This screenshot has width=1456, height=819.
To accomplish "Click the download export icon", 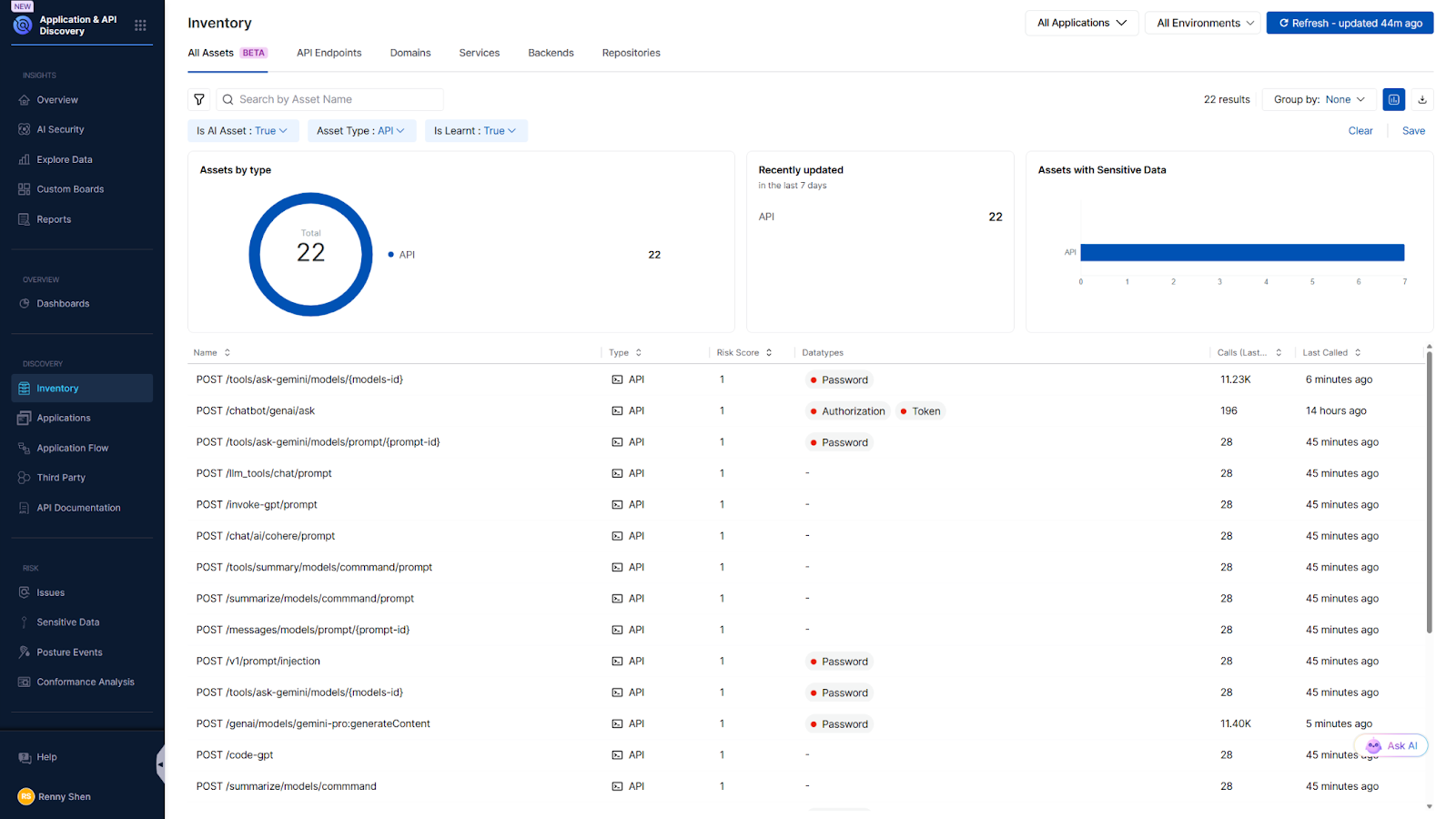I will 1422,100.
